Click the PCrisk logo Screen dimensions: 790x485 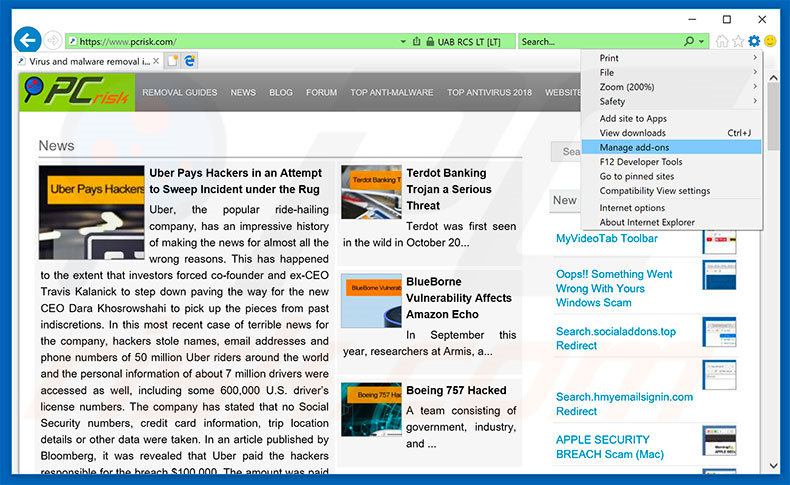click(77, 92)
